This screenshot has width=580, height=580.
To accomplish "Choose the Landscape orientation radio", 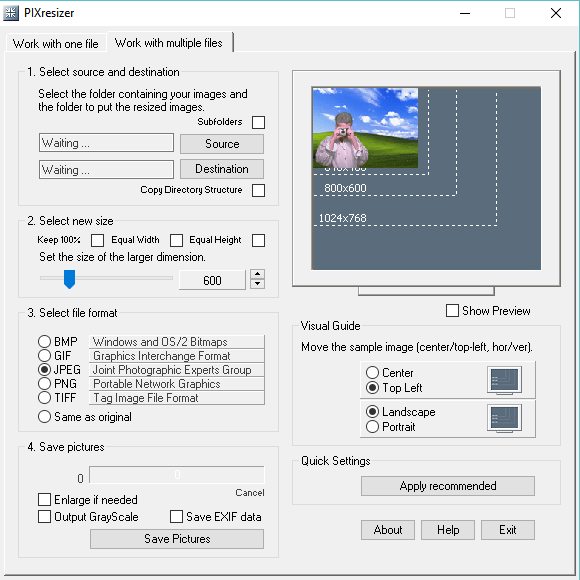I will click(x=372, y=412).
